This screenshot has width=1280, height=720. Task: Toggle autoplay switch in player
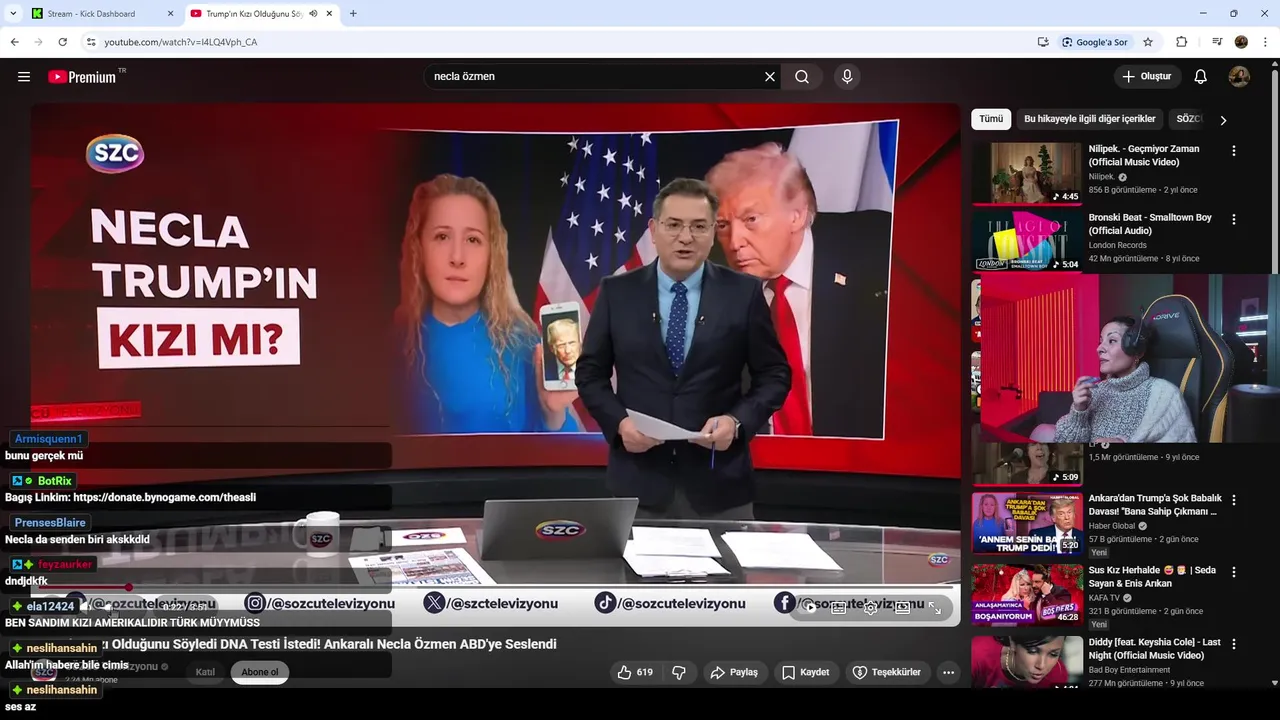pos(808,608)
